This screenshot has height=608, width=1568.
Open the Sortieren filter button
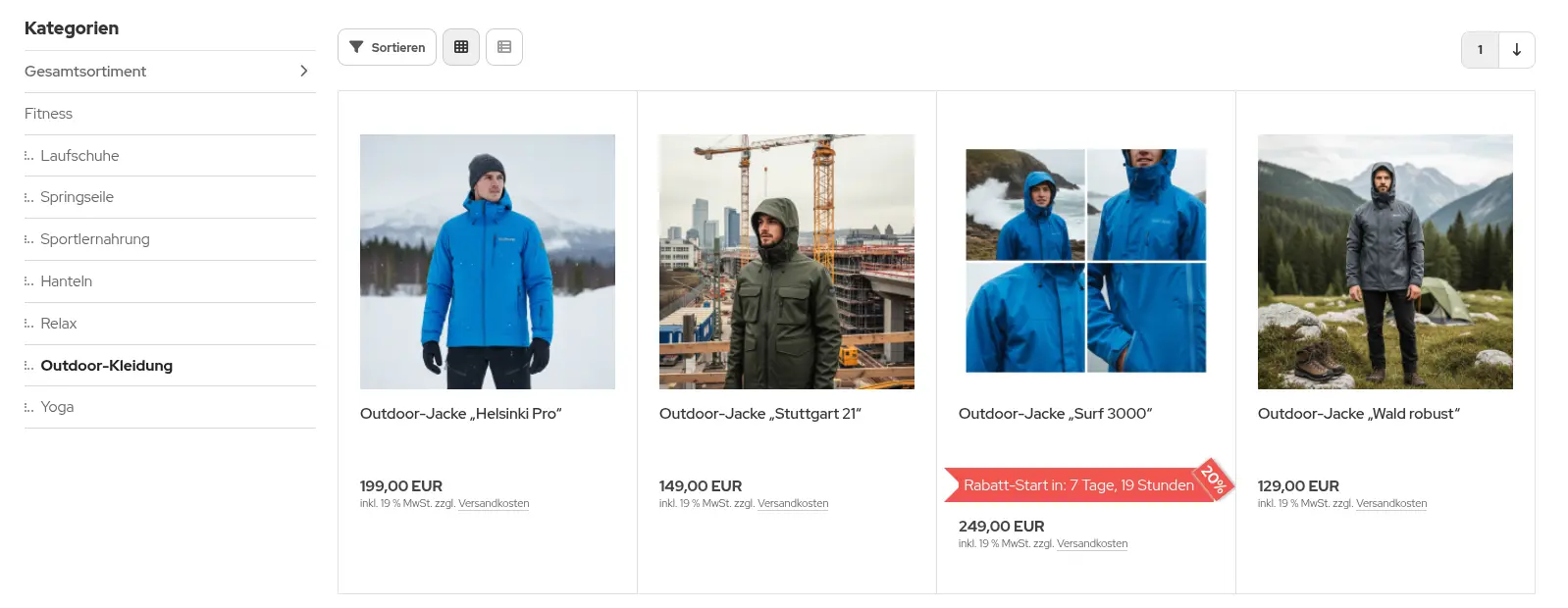pos(387,47)
